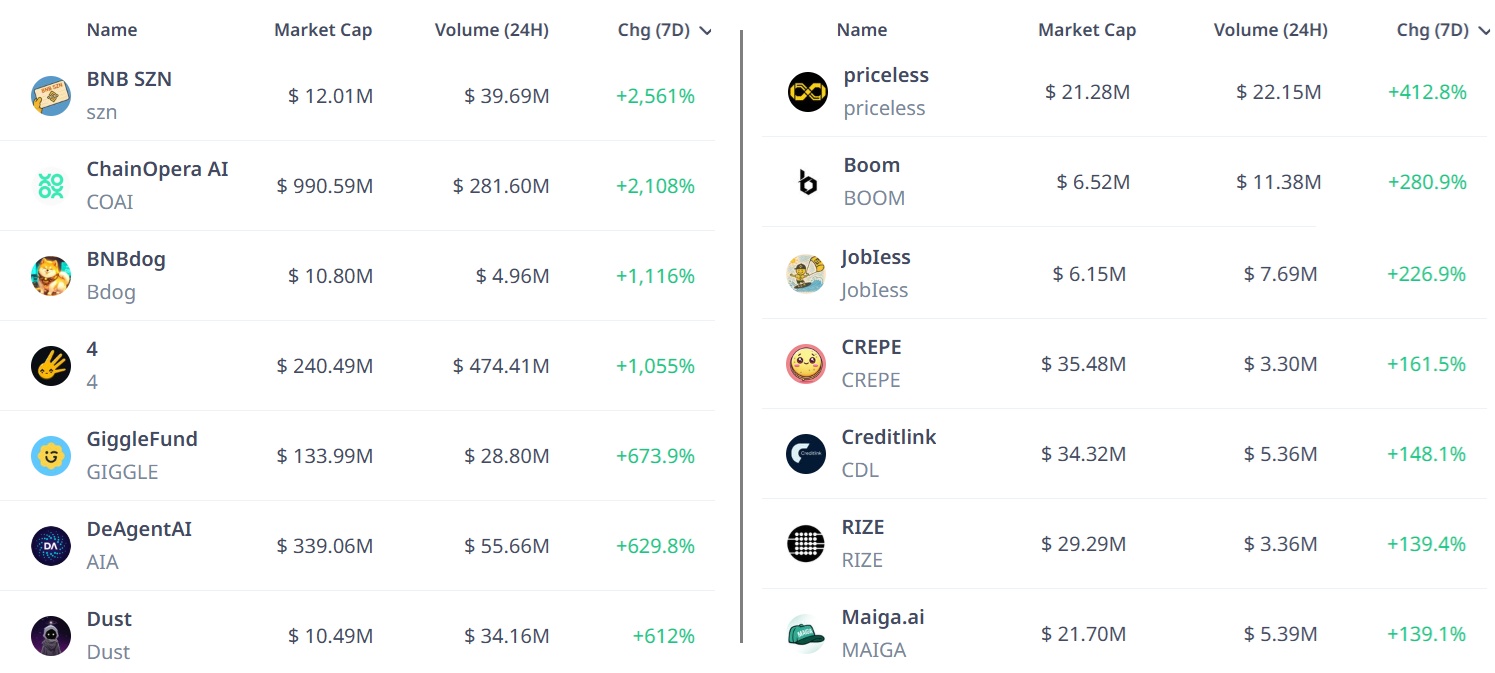Open the Dust token name link
The image size is (1495, 673).
point(109,619)
